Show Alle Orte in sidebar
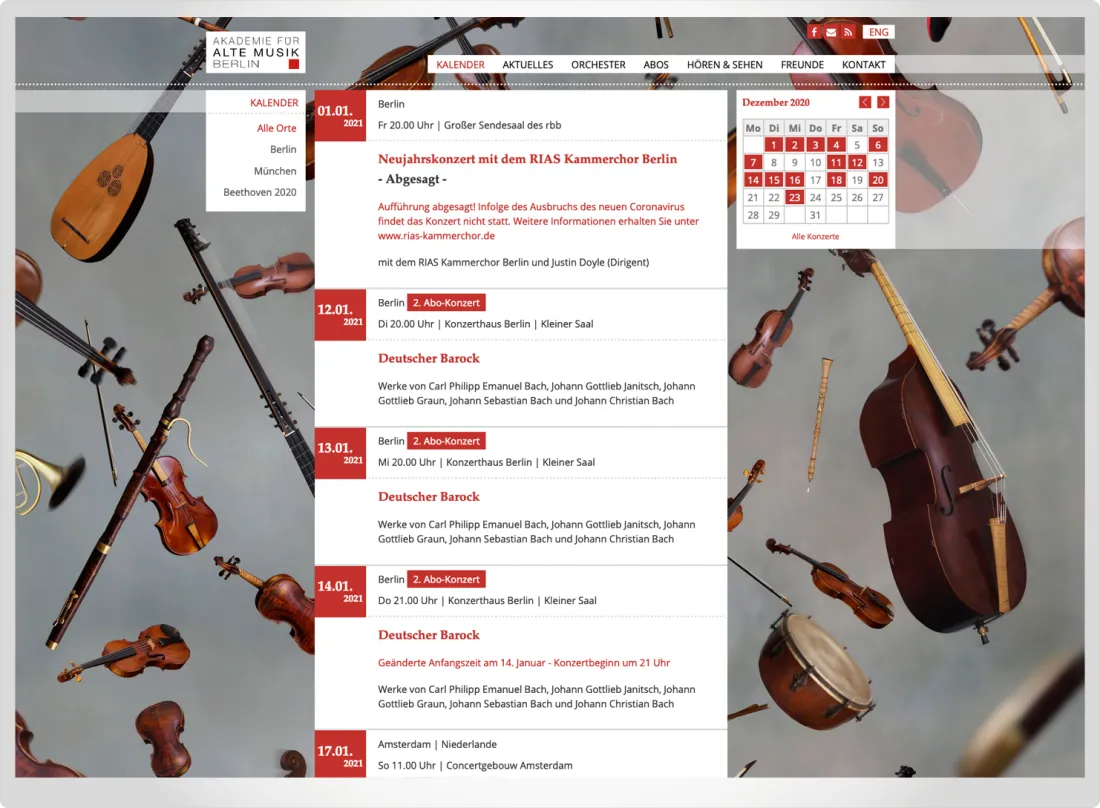This screenshot has height=808, width=1100. click(x=276, y=128)
